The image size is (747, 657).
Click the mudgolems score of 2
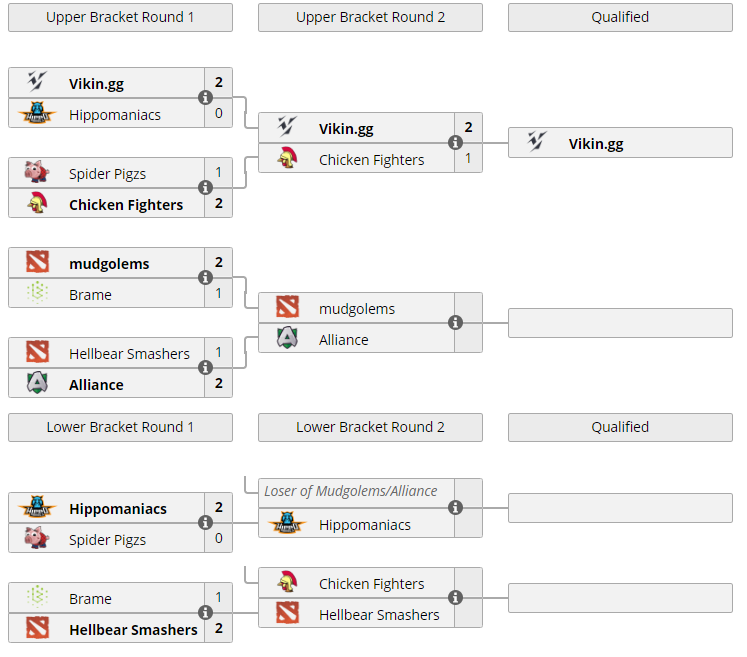click(x=218, y=263)
